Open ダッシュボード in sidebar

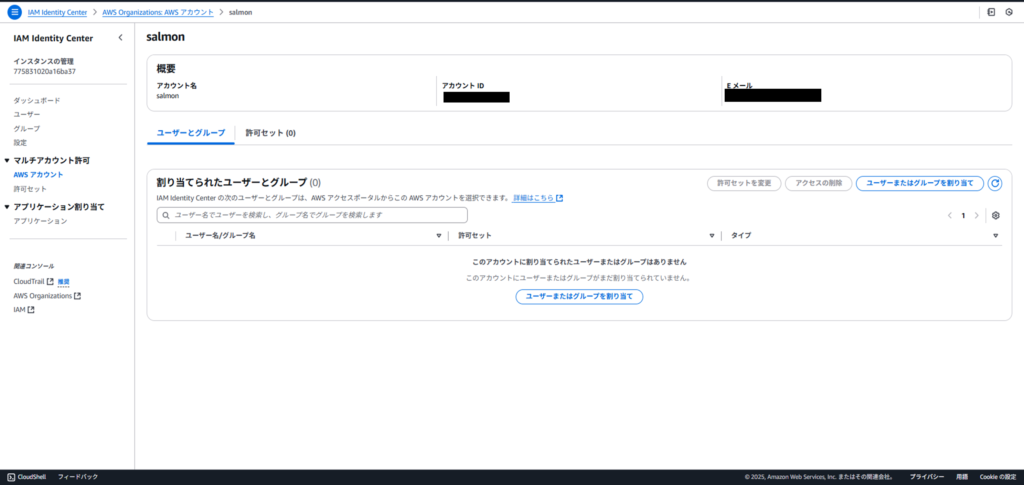(x=37, y=101)
